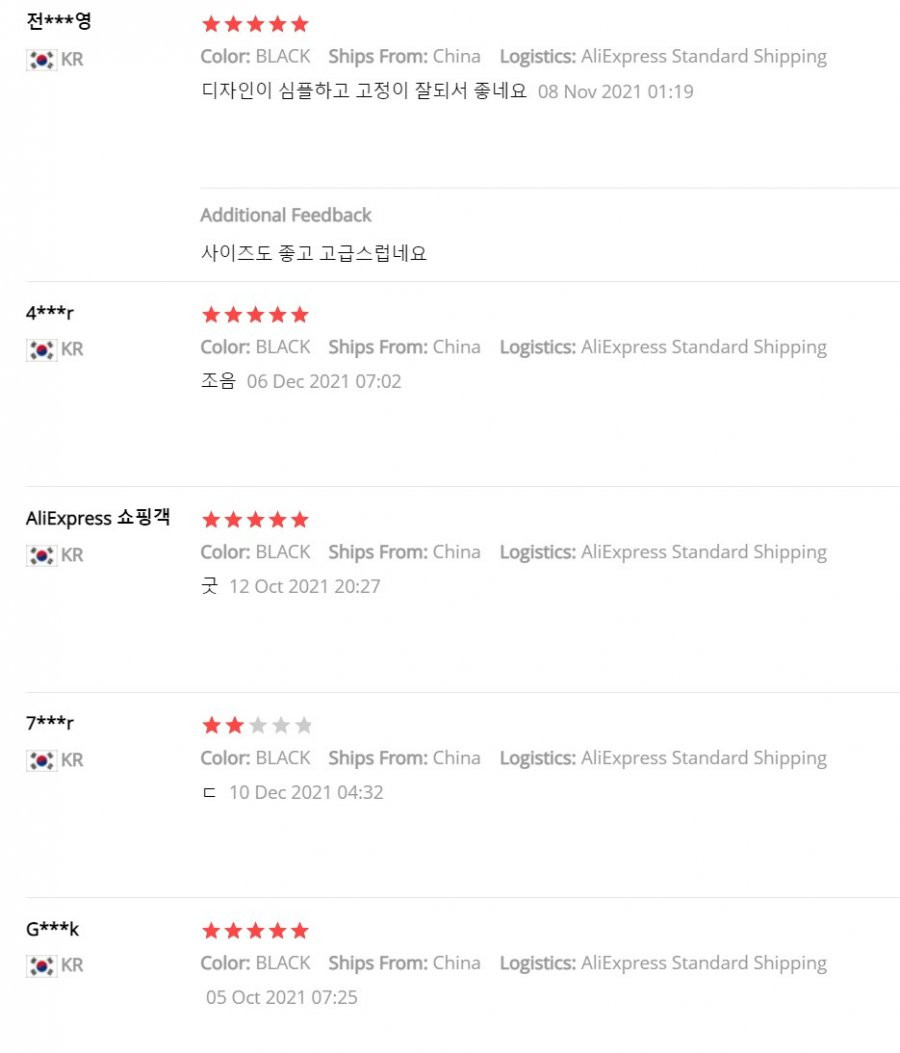Screen dimensions: 900x1053
Task: Open the AliExpress 쇼핑객 reviewer name
Action: click(x=98, y=518)
